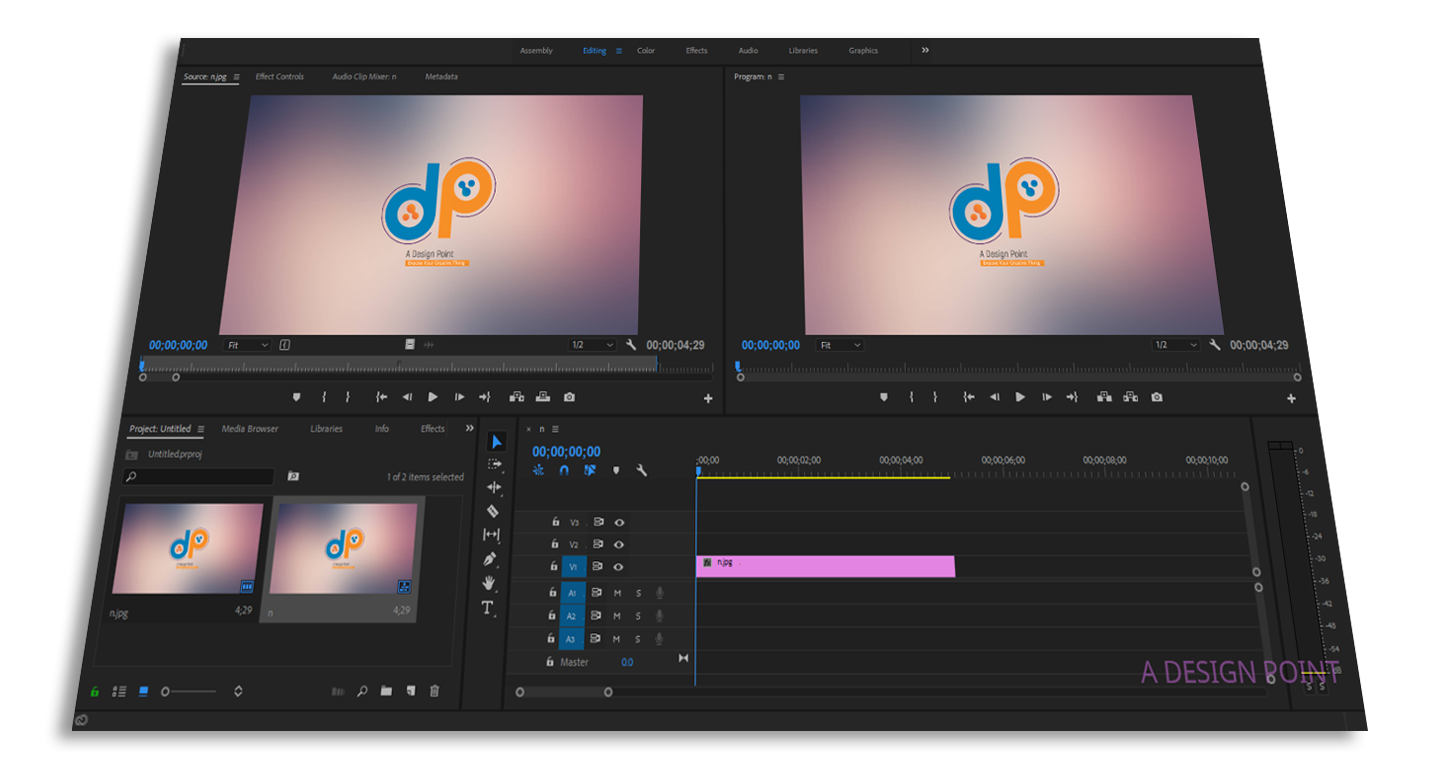Select the Slip tool
Screen dimensions: 1440x770
pyautogui.click(x=491, y=535)
